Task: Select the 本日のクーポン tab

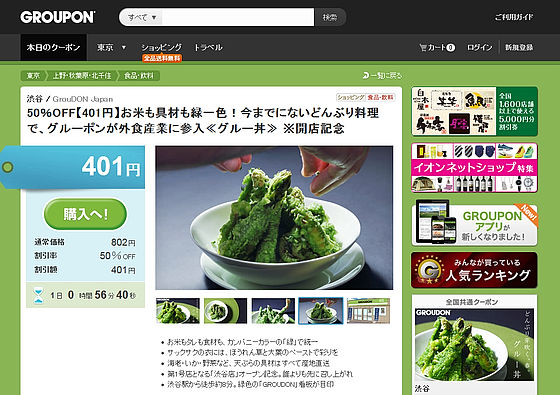Action: [x=54, y=47]
